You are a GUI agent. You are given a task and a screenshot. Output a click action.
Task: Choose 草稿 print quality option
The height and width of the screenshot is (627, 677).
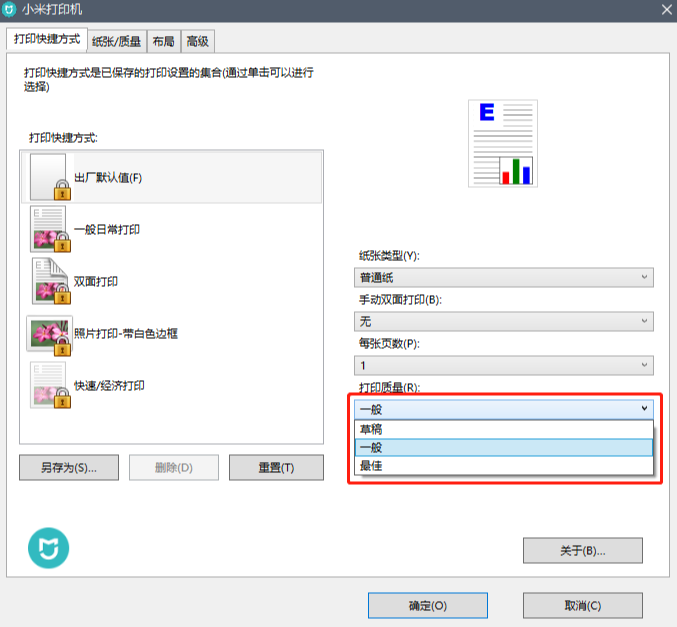tap(503, 429)
